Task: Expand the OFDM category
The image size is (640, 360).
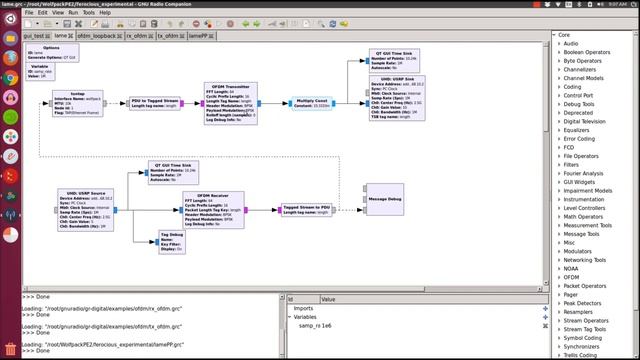Action: pyautogui.click(x=560, y=277)
